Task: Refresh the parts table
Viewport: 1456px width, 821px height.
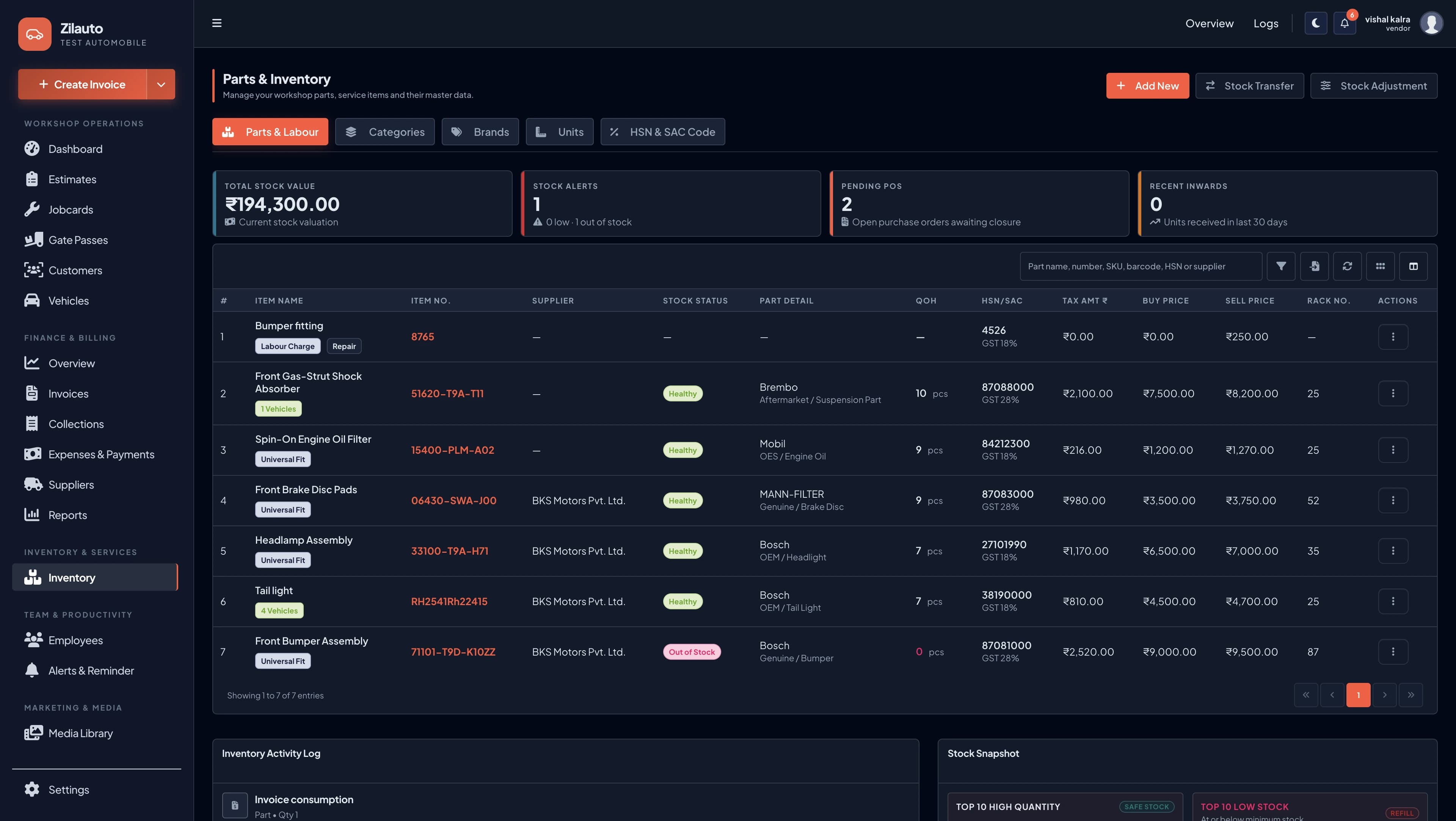Action: pyautogui.click(x=1347, y=266)
